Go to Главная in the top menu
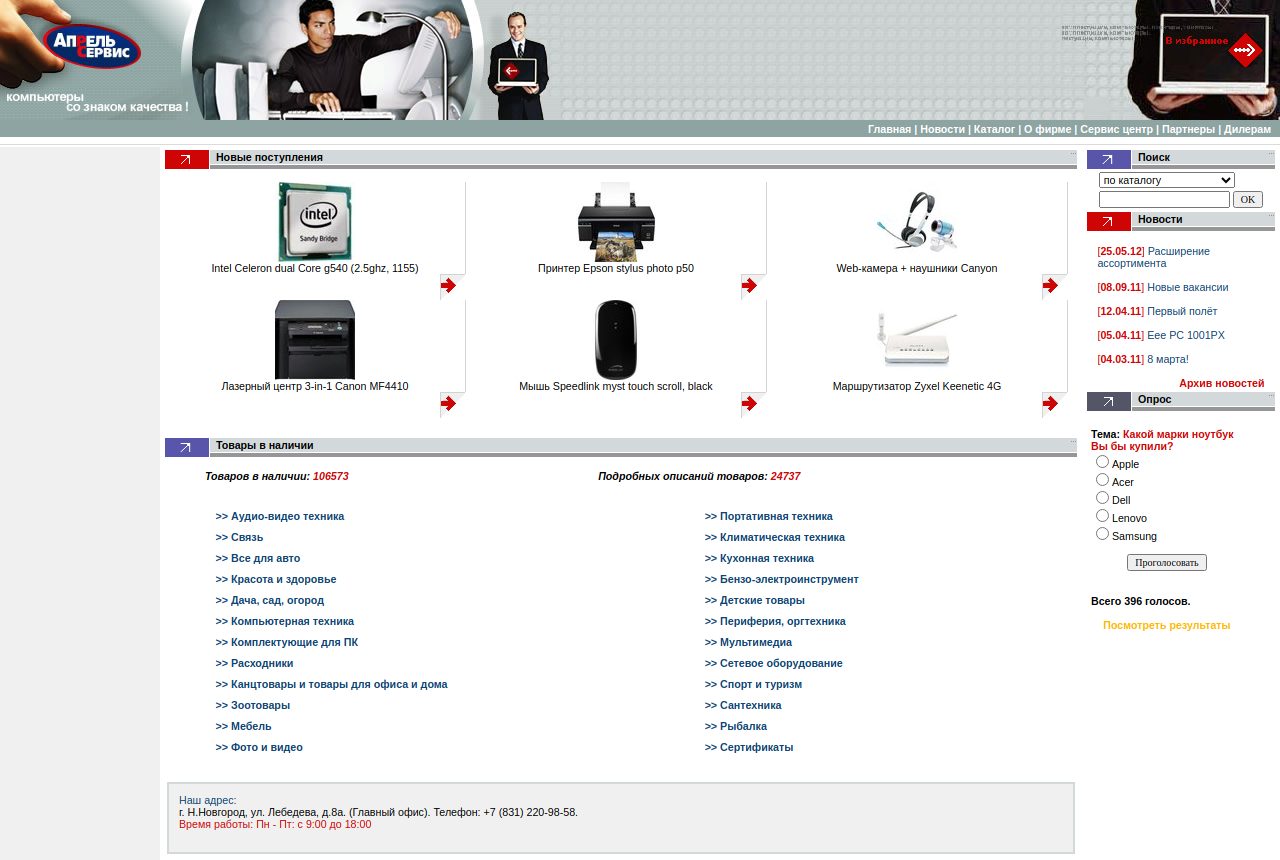 coord(889,129)
